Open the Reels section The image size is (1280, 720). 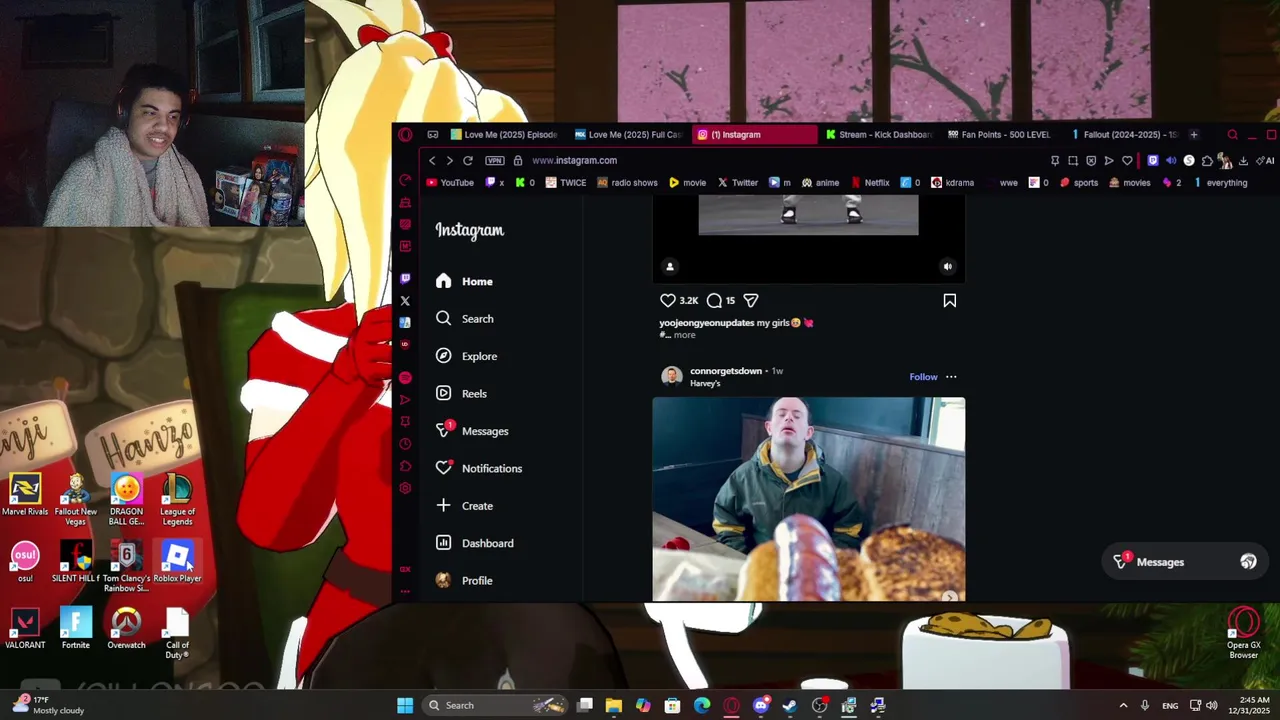click(x=462, y=394)
